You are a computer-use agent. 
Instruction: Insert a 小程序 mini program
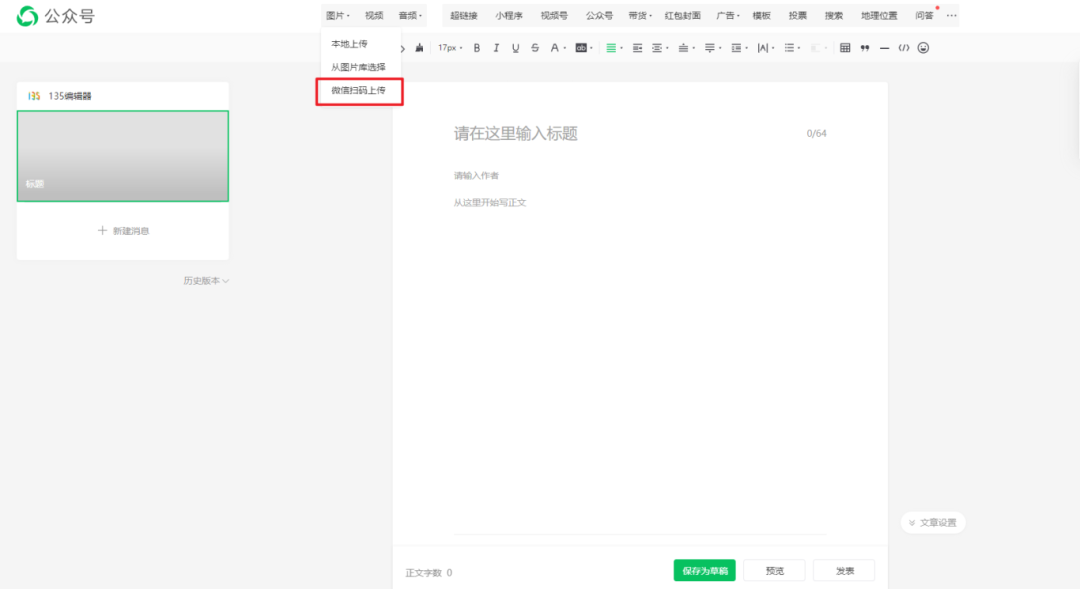point(509,16)
